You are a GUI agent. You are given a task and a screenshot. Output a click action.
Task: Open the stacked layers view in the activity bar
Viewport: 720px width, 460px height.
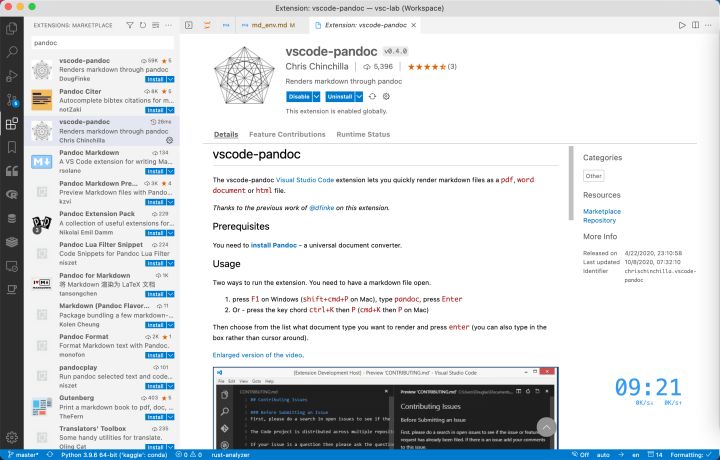[x=11, y=242]
